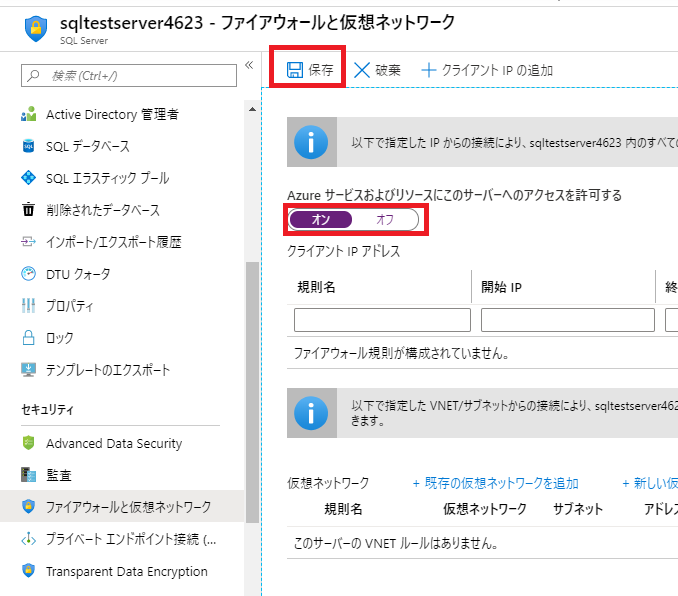Click the ファイアウォールと仮想ネットワーク shield icon in sidebar

tap(29, 506)
